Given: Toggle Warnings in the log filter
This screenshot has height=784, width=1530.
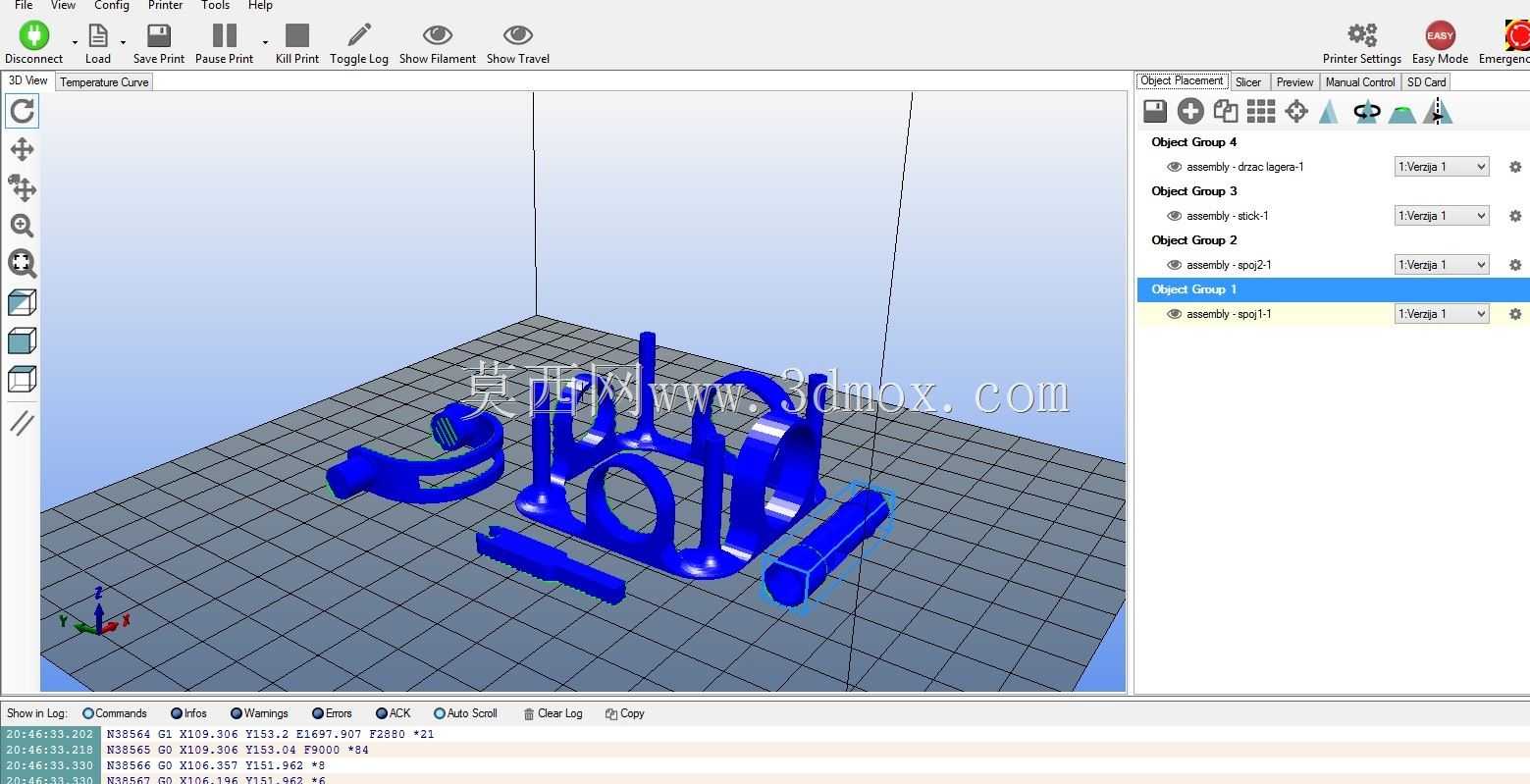Looking at the screenshot, I should click(x=260, y=713).
